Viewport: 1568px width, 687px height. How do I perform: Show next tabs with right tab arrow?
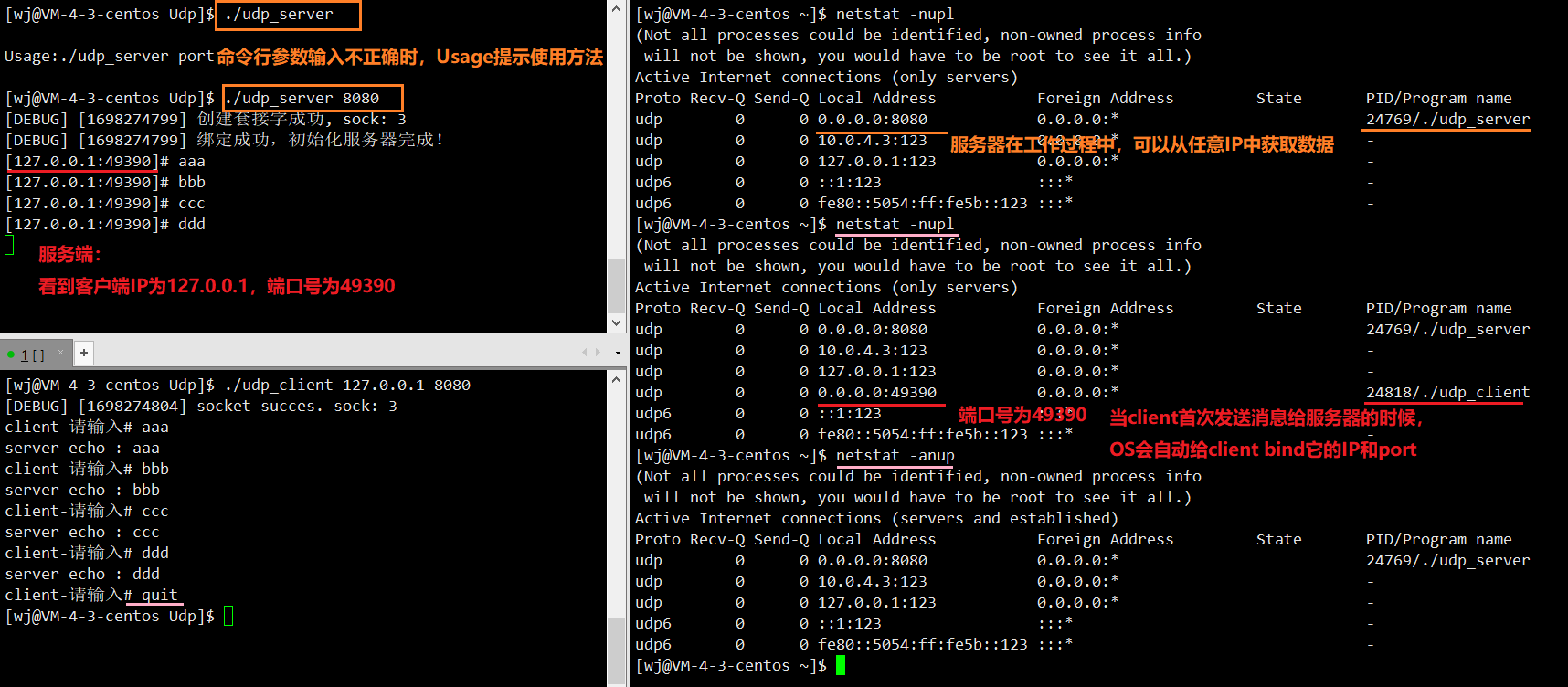(x=598, y=353)
